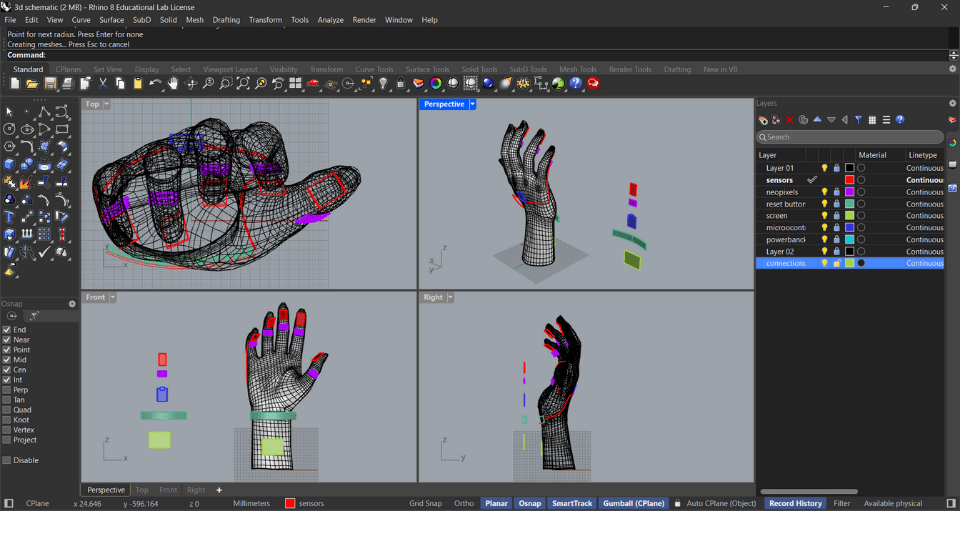This screenshot has height=540, width=960.
Task: Switch to the Curve Tools toolbar tab
Action: [x=374, y=69]
